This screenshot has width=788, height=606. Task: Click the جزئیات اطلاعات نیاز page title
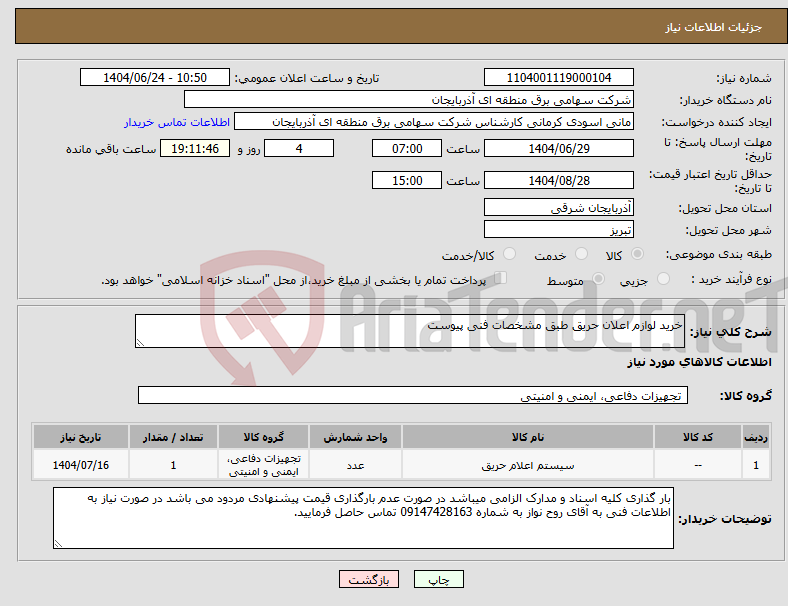pyautogui.click(x=714, y=27)
